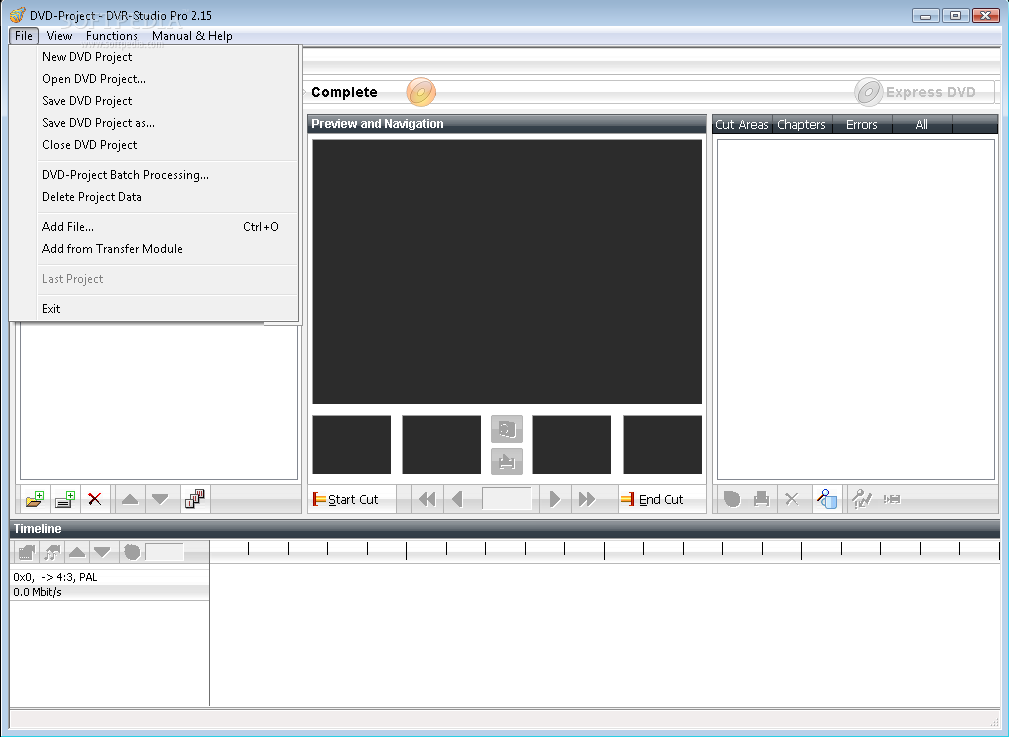Click the gray X delete icon in cut toolbar

click(792, 499)
